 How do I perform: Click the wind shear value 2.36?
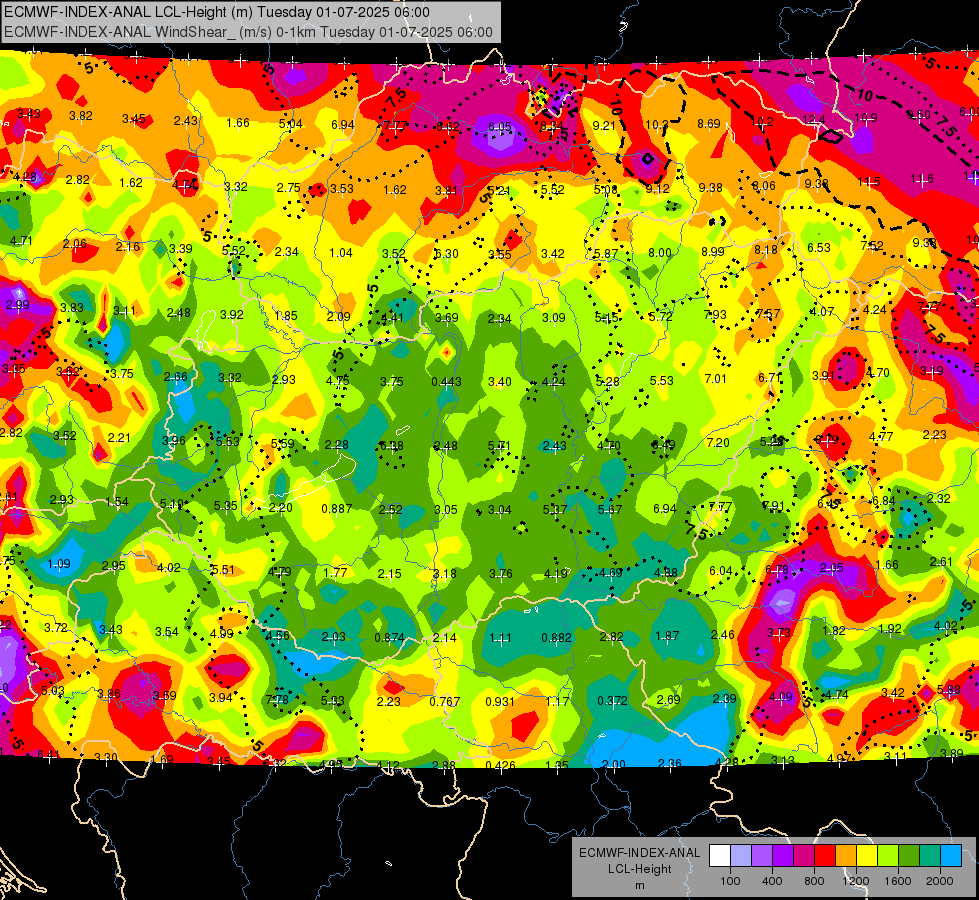click(x=669, y=764)
